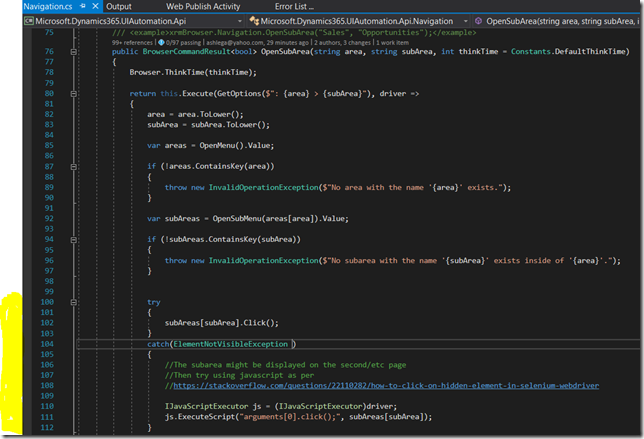Open the 2 authors, 3 changes CodeLens
This screenshot has height=439, width=644.
tap(343, 43)
